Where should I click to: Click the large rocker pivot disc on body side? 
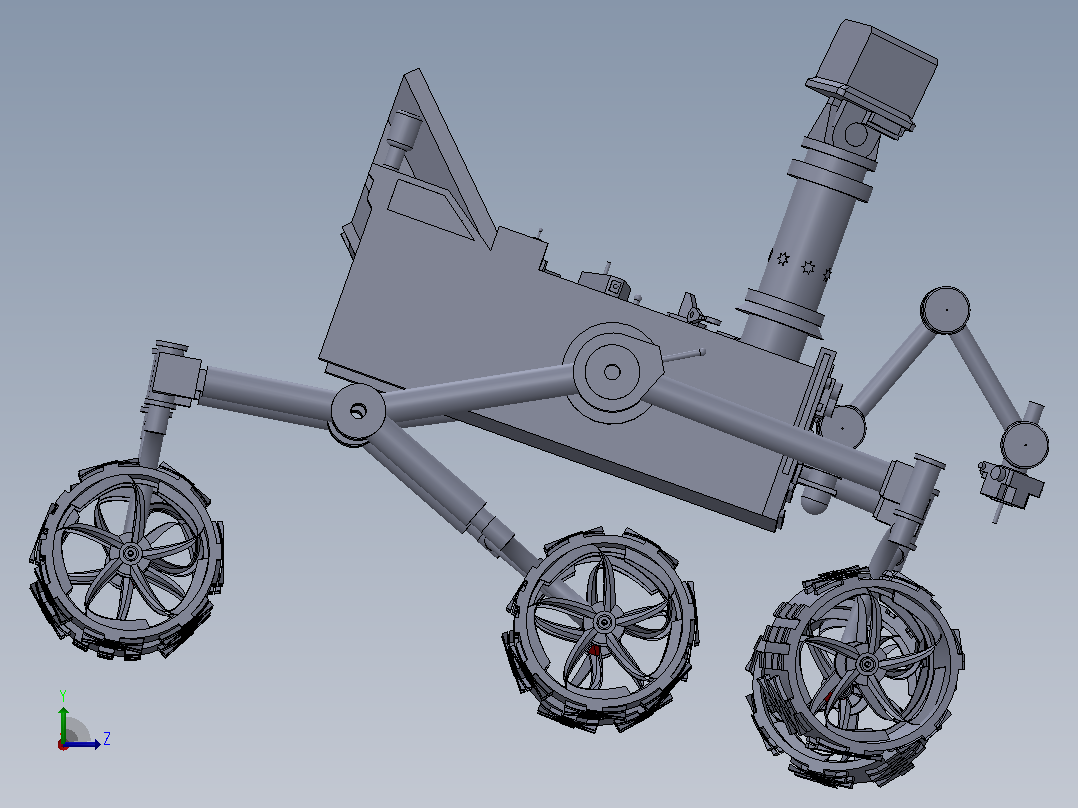pos(611,373)
